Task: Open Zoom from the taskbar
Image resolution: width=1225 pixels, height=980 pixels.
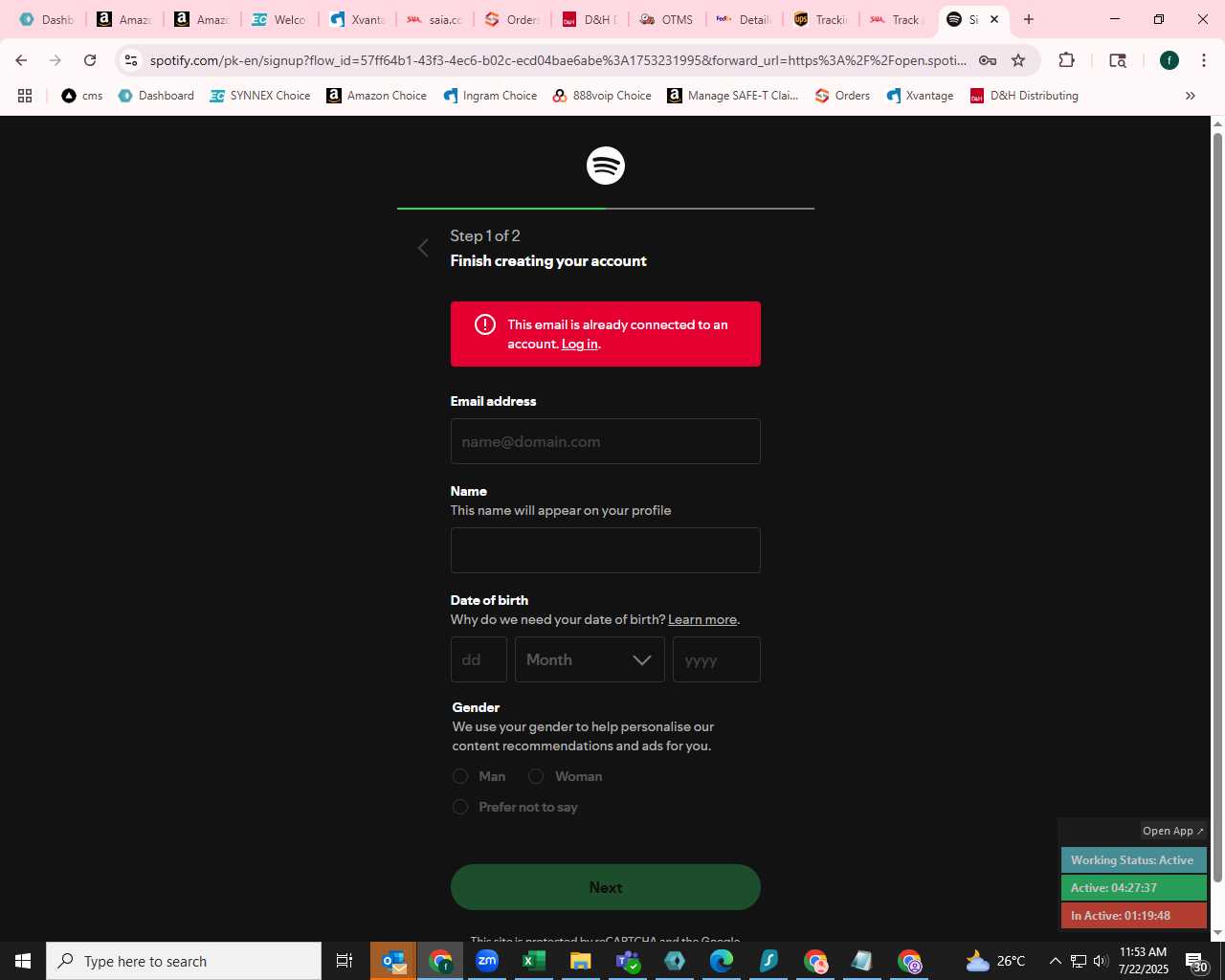Action: [487, 961]
